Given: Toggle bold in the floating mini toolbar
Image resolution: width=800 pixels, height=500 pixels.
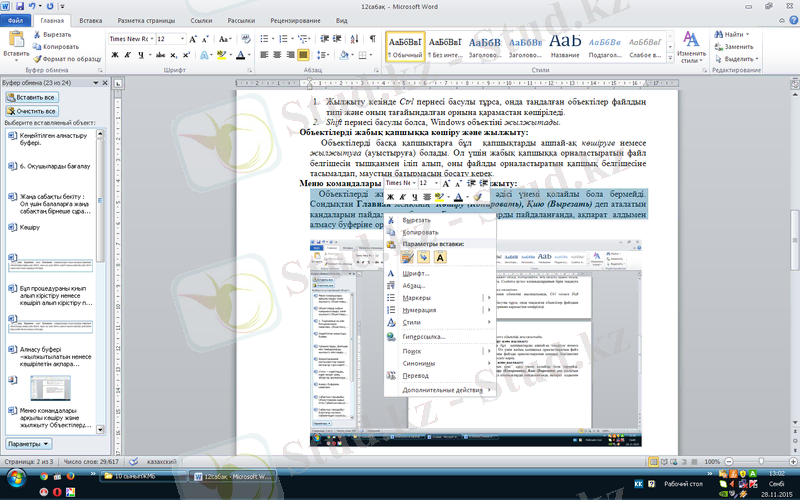Looking at the screenshot, I should [391, 197].
